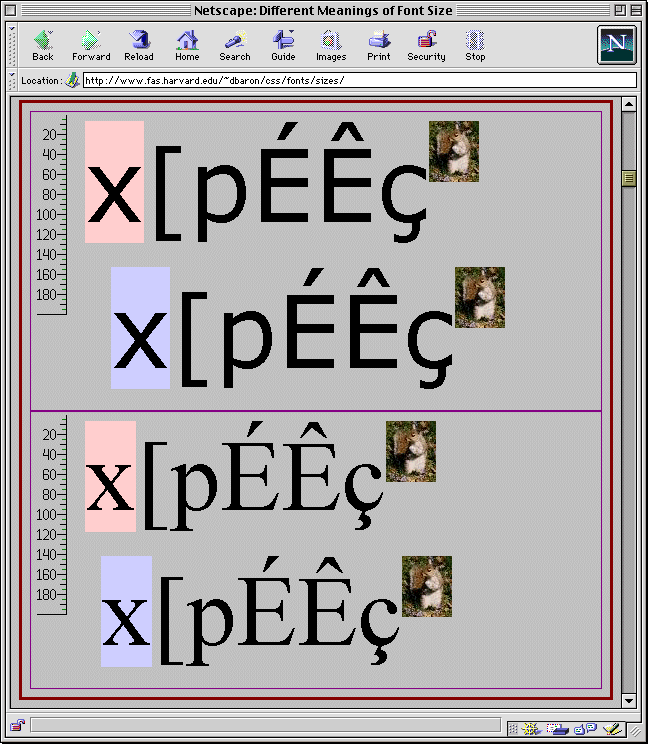
Task: Collapse the navigation toolbar using its grip
Action: pyautogui.click(x=14, y=45)
